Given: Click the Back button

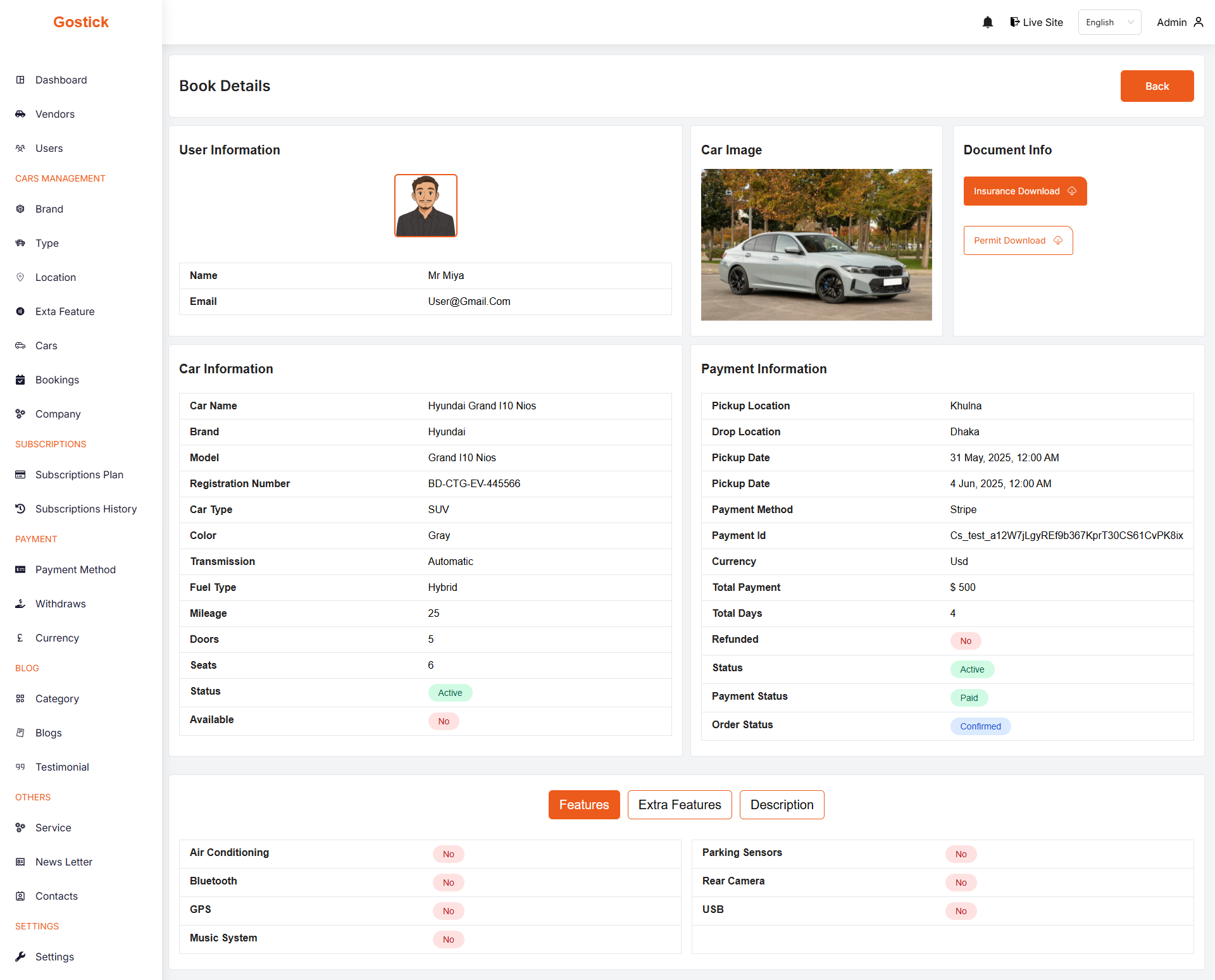Looking at the screenshot, I should pyautogui.click(x=1156, y=86).
